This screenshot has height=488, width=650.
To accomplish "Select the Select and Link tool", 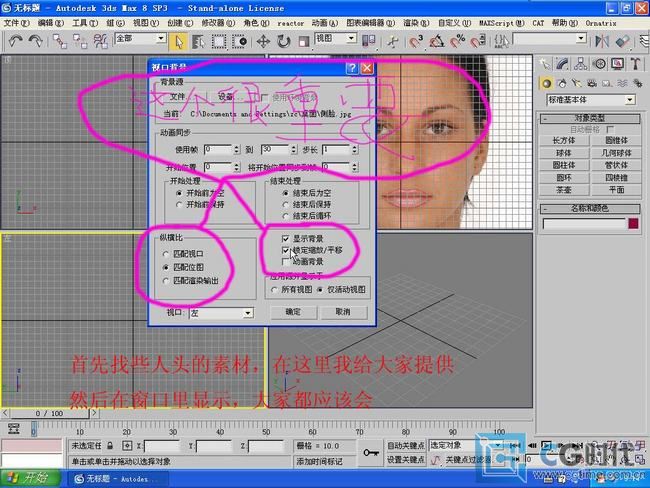I will [60, 41].
